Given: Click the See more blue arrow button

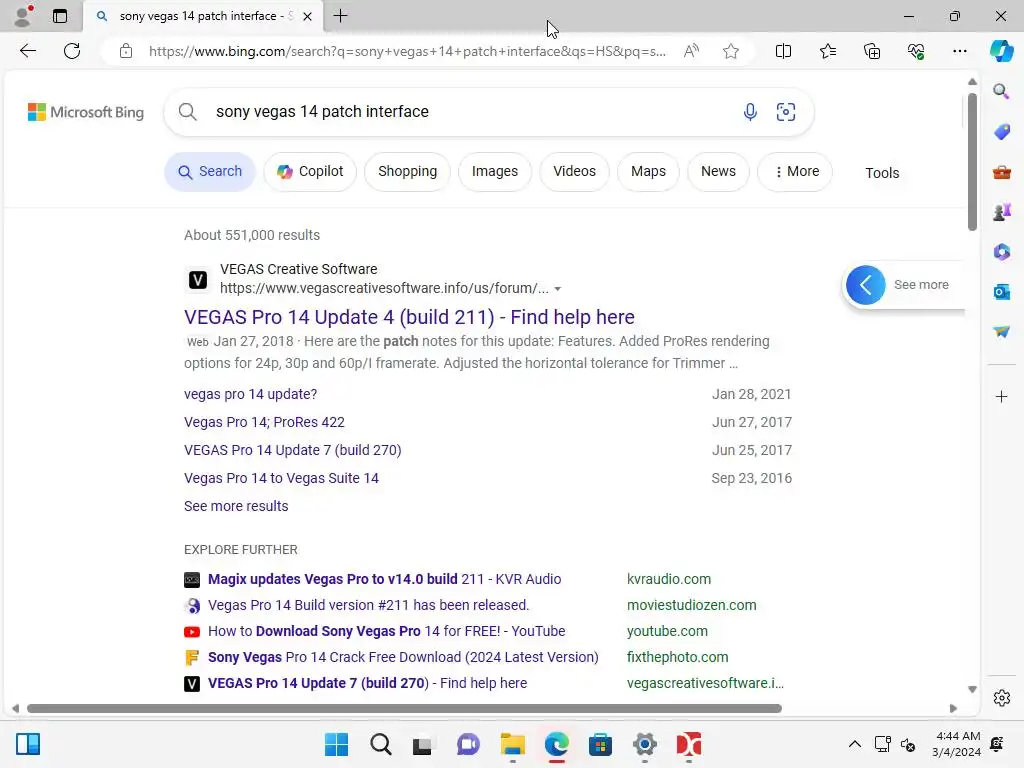Looking at the screenshot, I should click(865, 285).
